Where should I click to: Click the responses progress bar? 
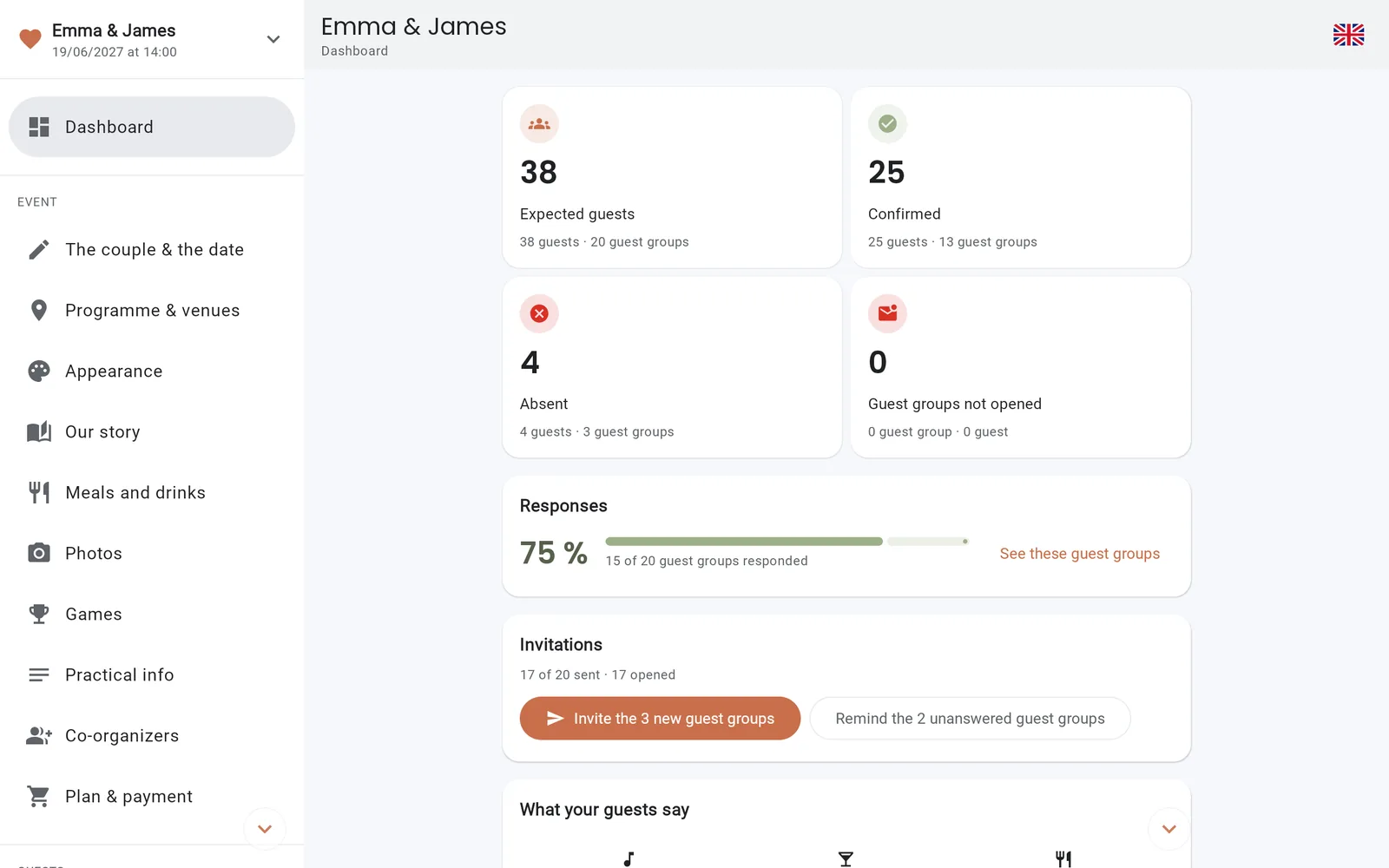pos(787,542)
